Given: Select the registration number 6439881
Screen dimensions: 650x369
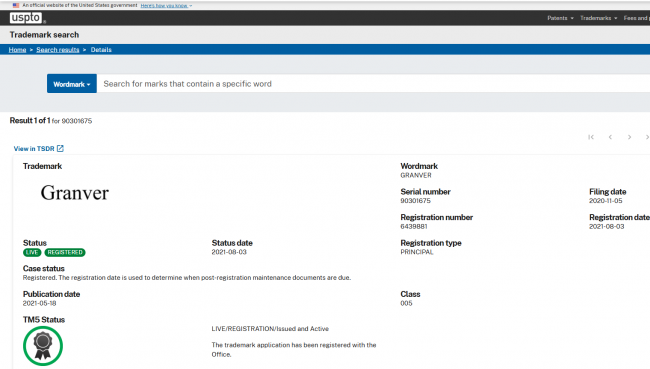Looking at the screenshot, I should tap(414, 226).
